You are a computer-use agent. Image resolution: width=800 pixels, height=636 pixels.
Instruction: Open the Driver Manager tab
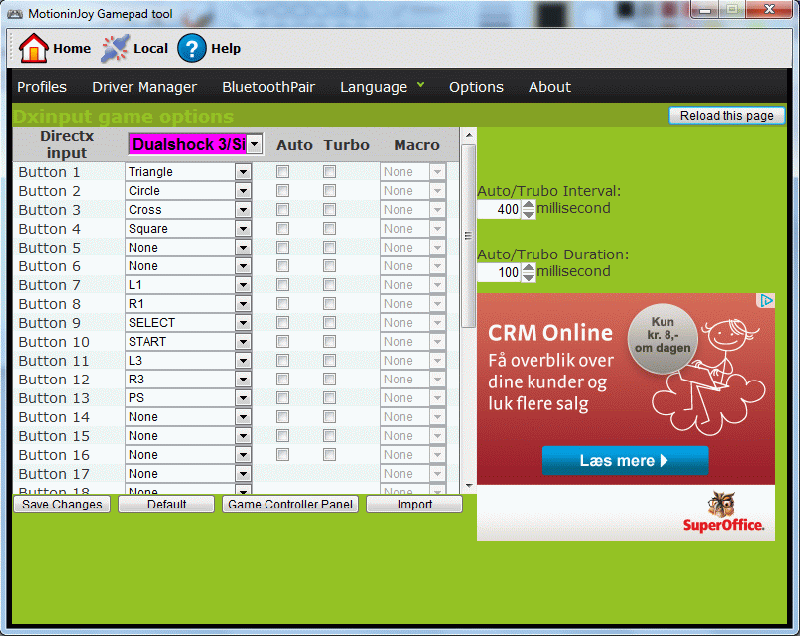[144, 87]
